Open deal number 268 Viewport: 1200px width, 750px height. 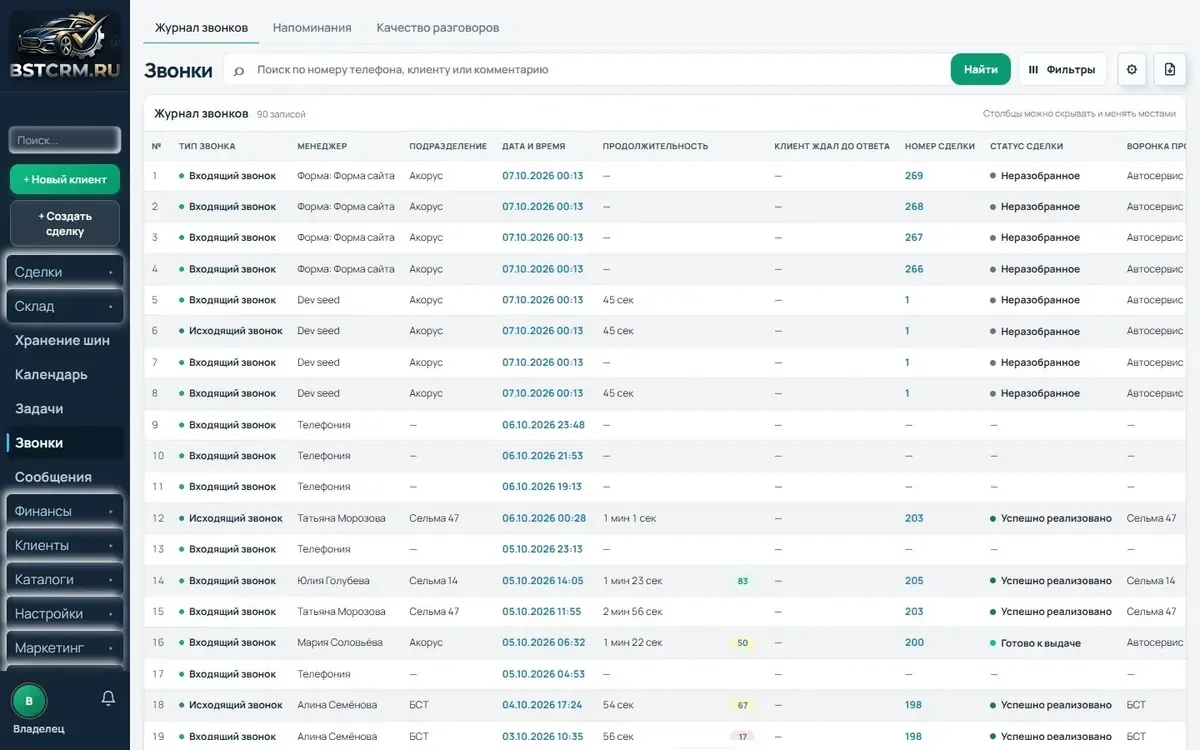pyautogui.click(x=914, y=207)
